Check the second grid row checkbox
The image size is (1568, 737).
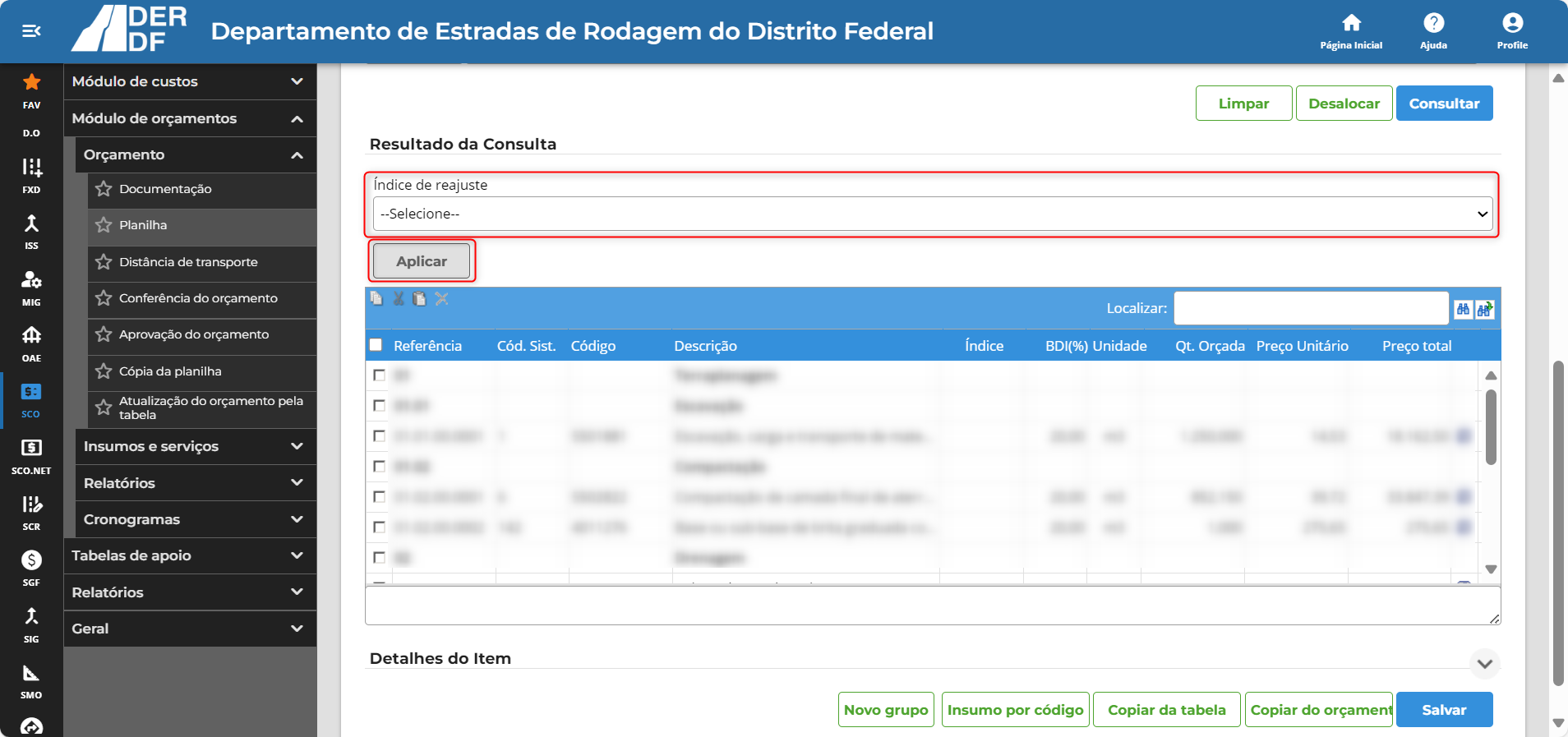coord(379,406)
